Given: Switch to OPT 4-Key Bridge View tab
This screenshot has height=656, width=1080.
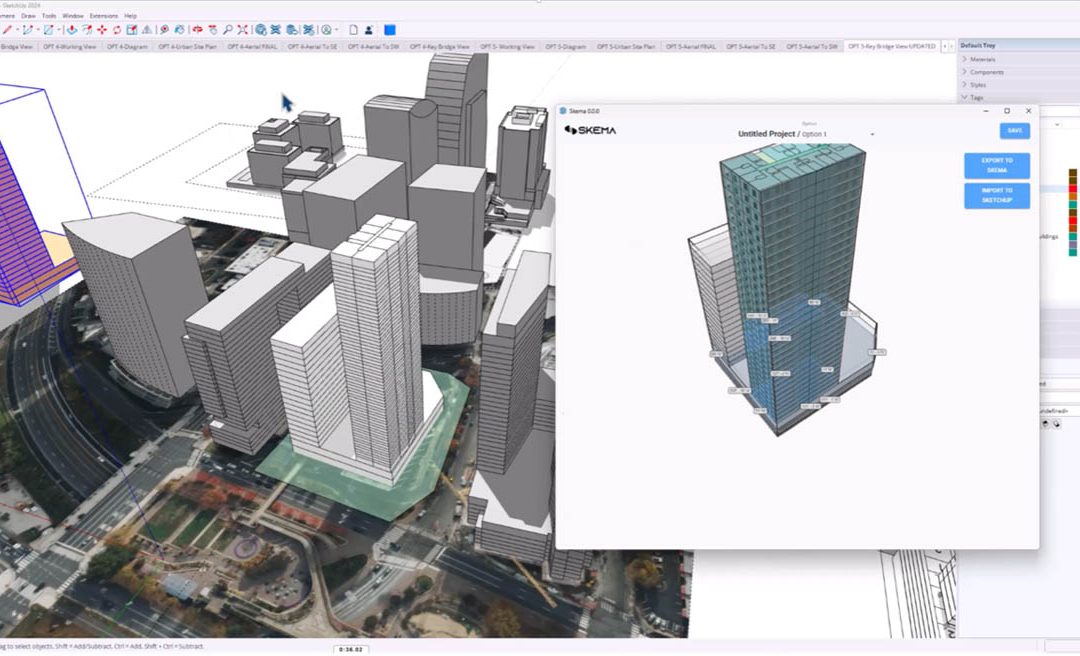Looking at the screenshot, I should coord(439,47).
